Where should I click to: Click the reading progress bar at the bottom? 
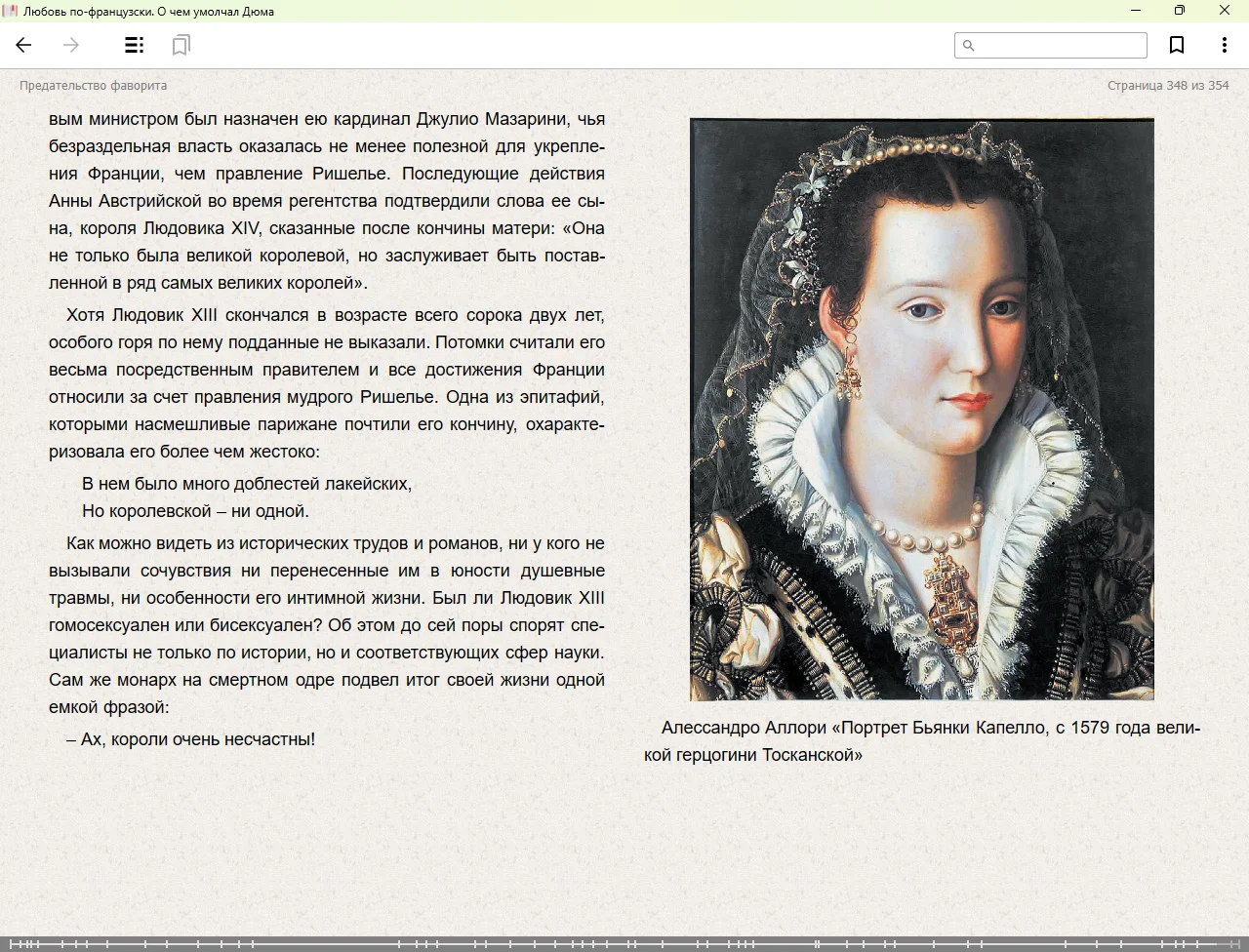pos(624,943)
